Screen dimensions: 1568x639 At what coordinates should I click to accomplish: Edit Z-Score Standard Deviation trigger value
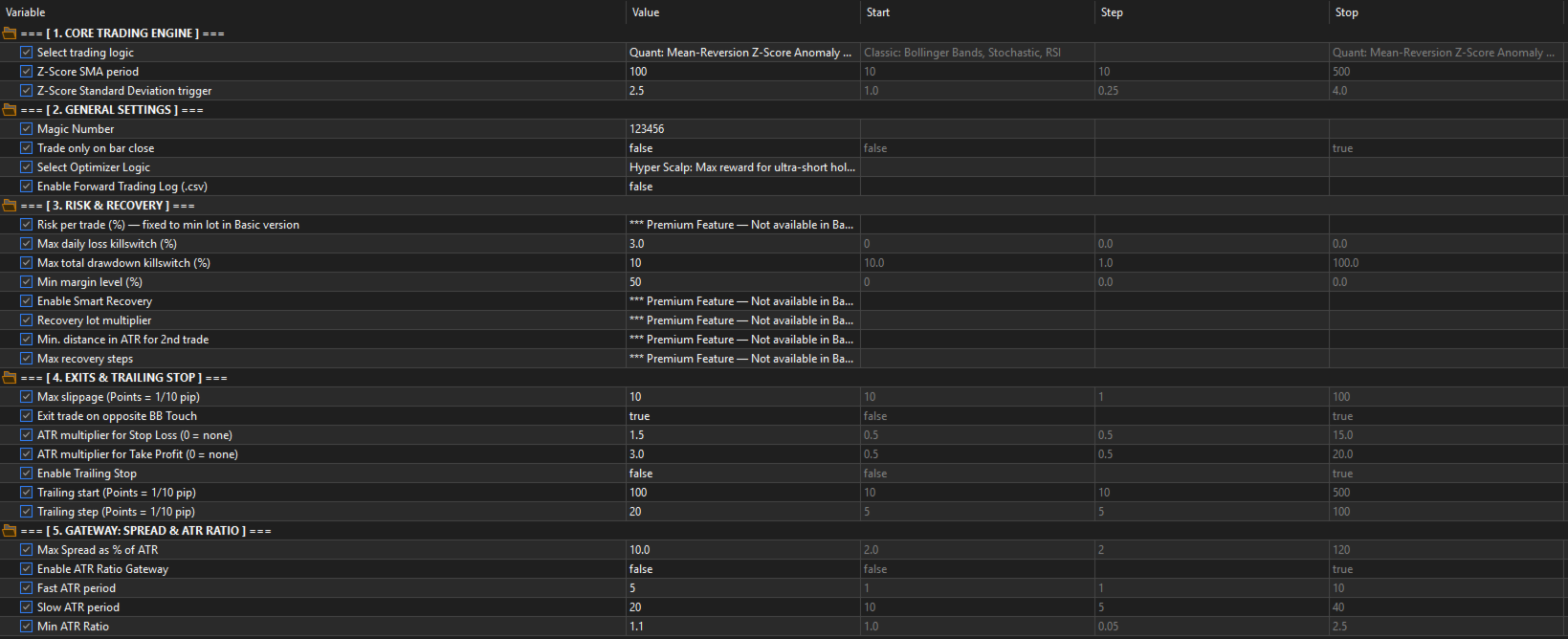[x=741, y=91]
